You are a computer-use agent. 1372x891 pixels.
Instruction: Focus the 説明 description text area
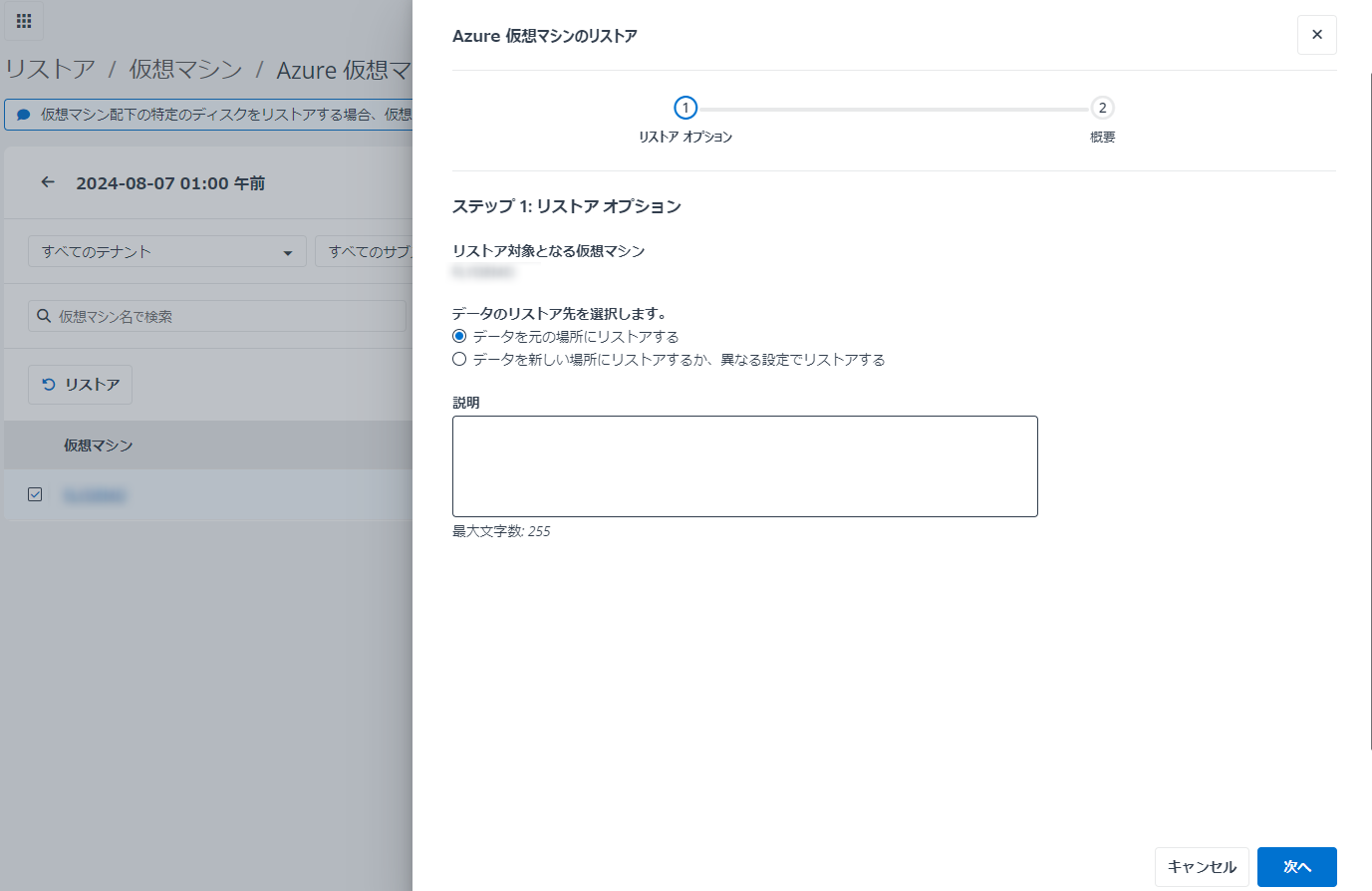pyautogui.click(x=745, y=466)
